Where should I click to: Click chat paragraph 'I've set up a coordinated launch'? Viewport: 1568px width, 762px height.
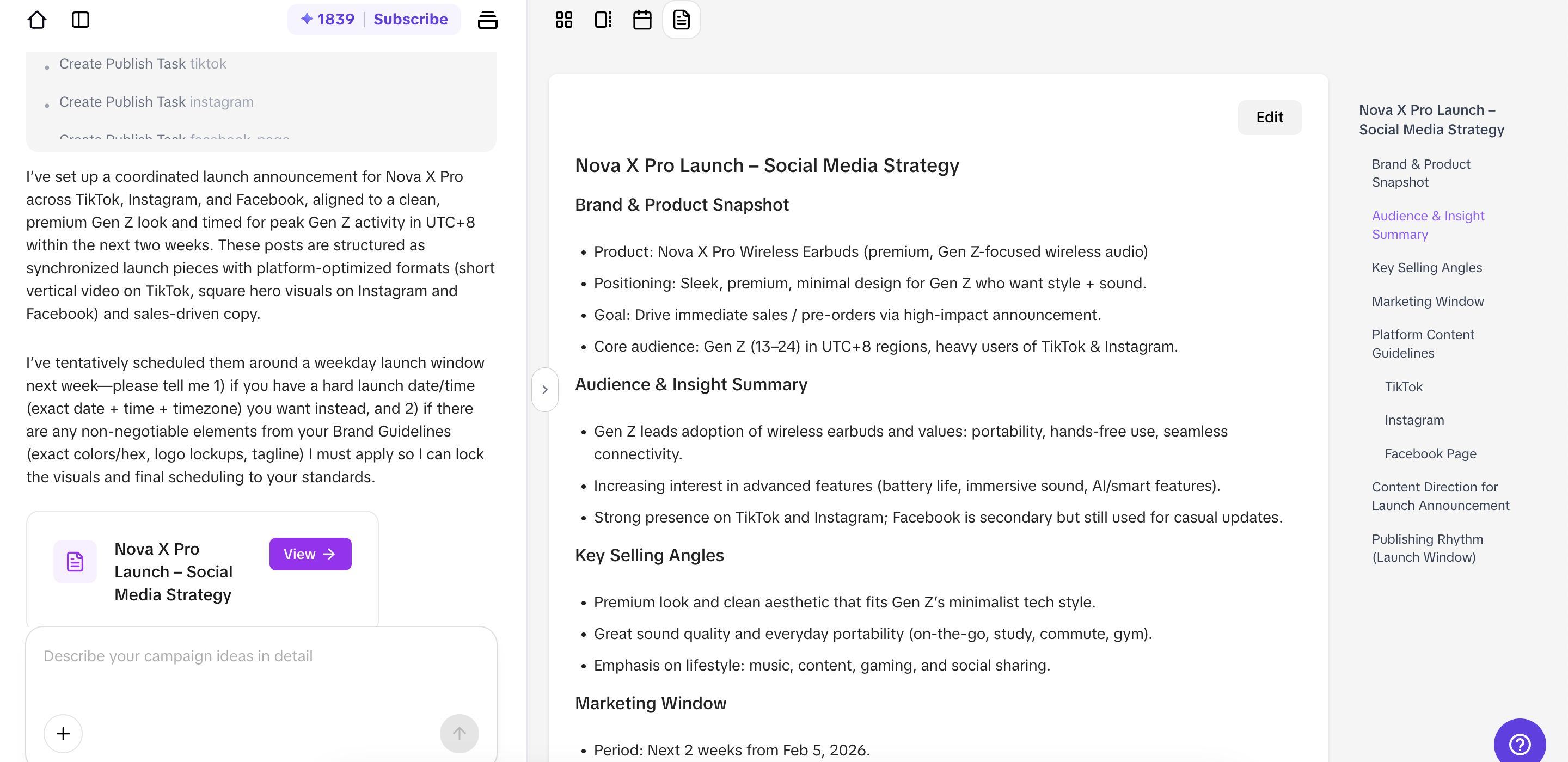tap(261, 245)
